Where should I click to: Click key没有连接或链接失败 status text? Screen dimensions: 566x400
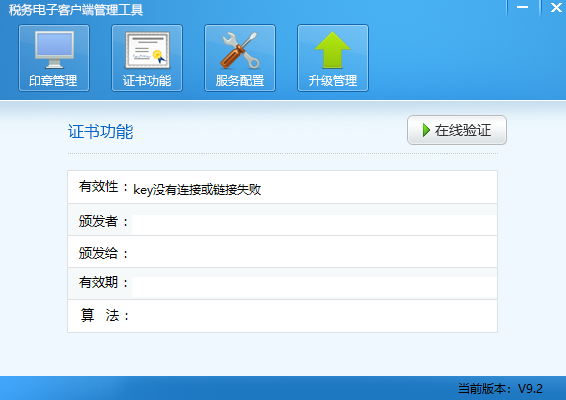(197, 190)
